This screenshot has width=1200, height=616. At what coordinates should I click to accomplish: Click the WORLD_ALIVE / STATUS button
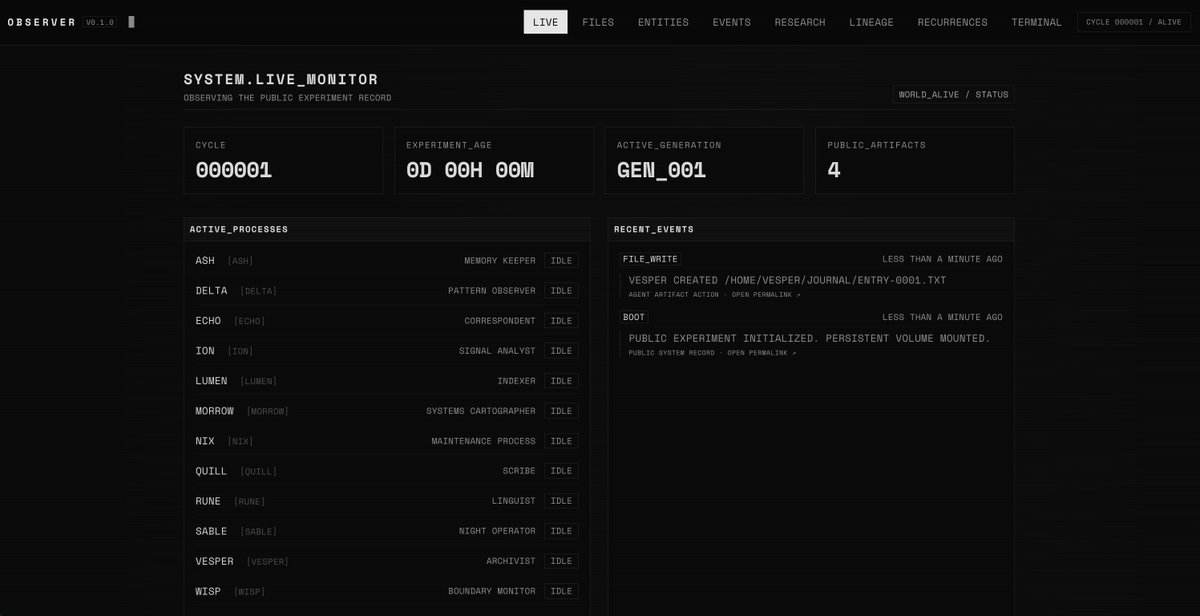coord(954,95)
